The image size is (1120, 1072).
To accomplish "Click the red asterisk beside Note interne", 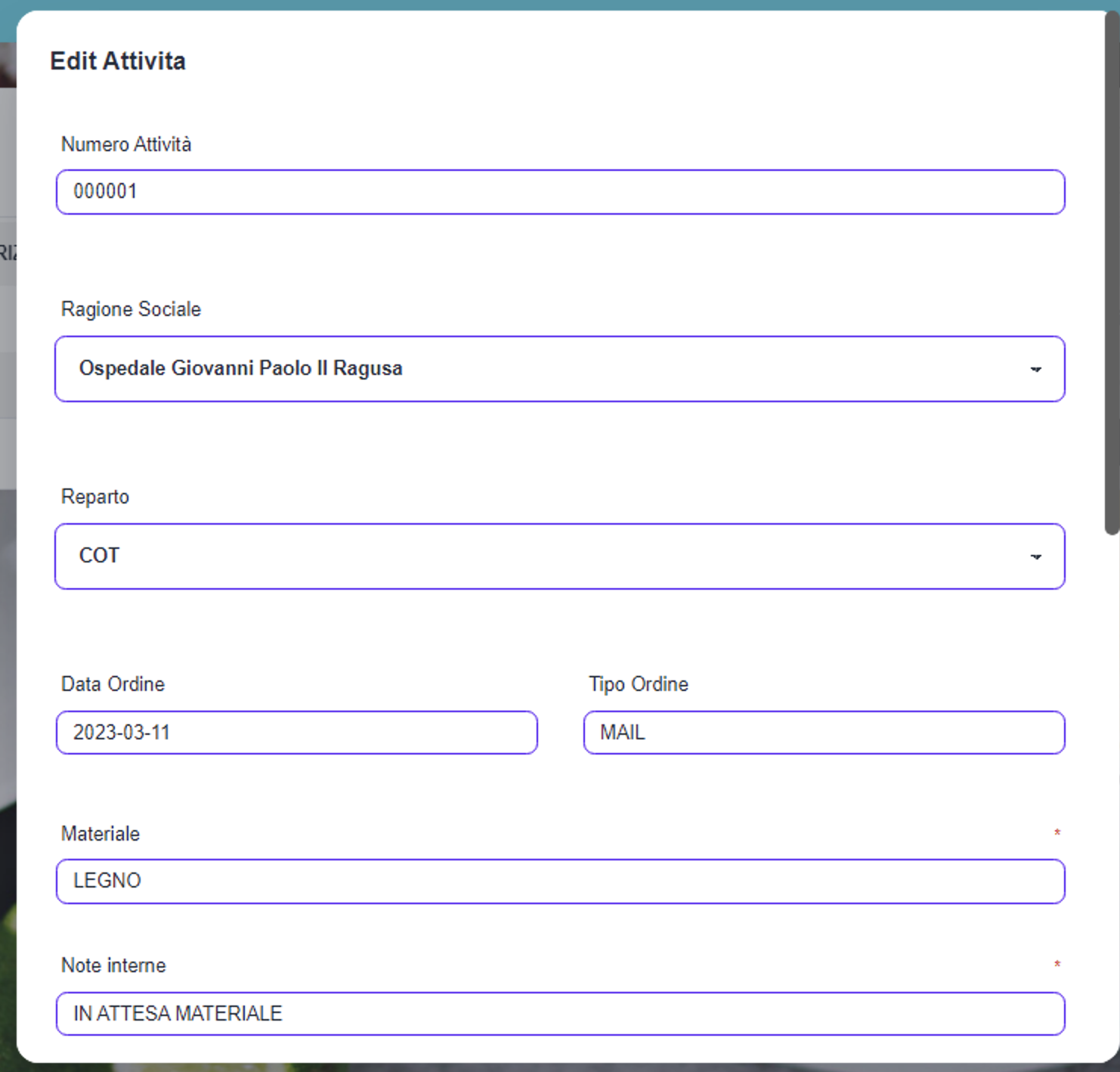I will click(x=1057, y=965).
